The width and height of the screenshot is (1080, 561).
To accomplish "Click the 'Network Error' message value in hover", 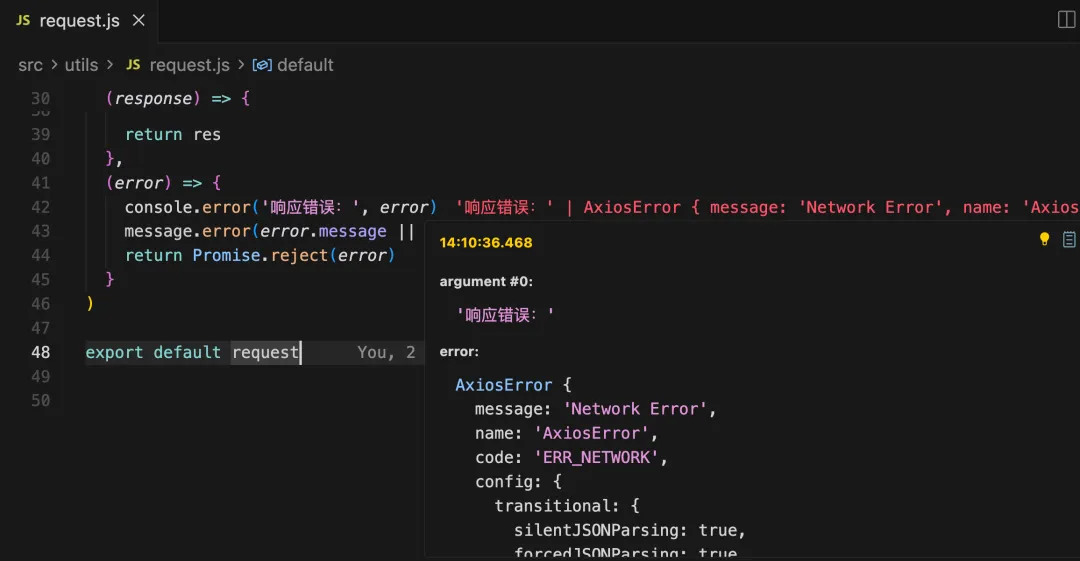I will [x=638, y=409].
